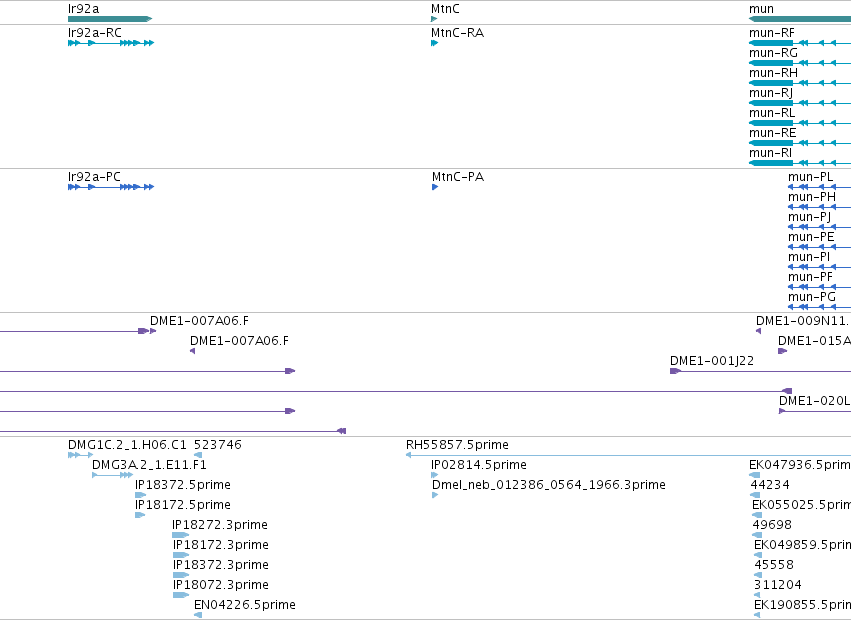Select the Dmel_neb_012386_0564_1966.3prime label
This screenshot has height=620, width=851.
(549, 485)
